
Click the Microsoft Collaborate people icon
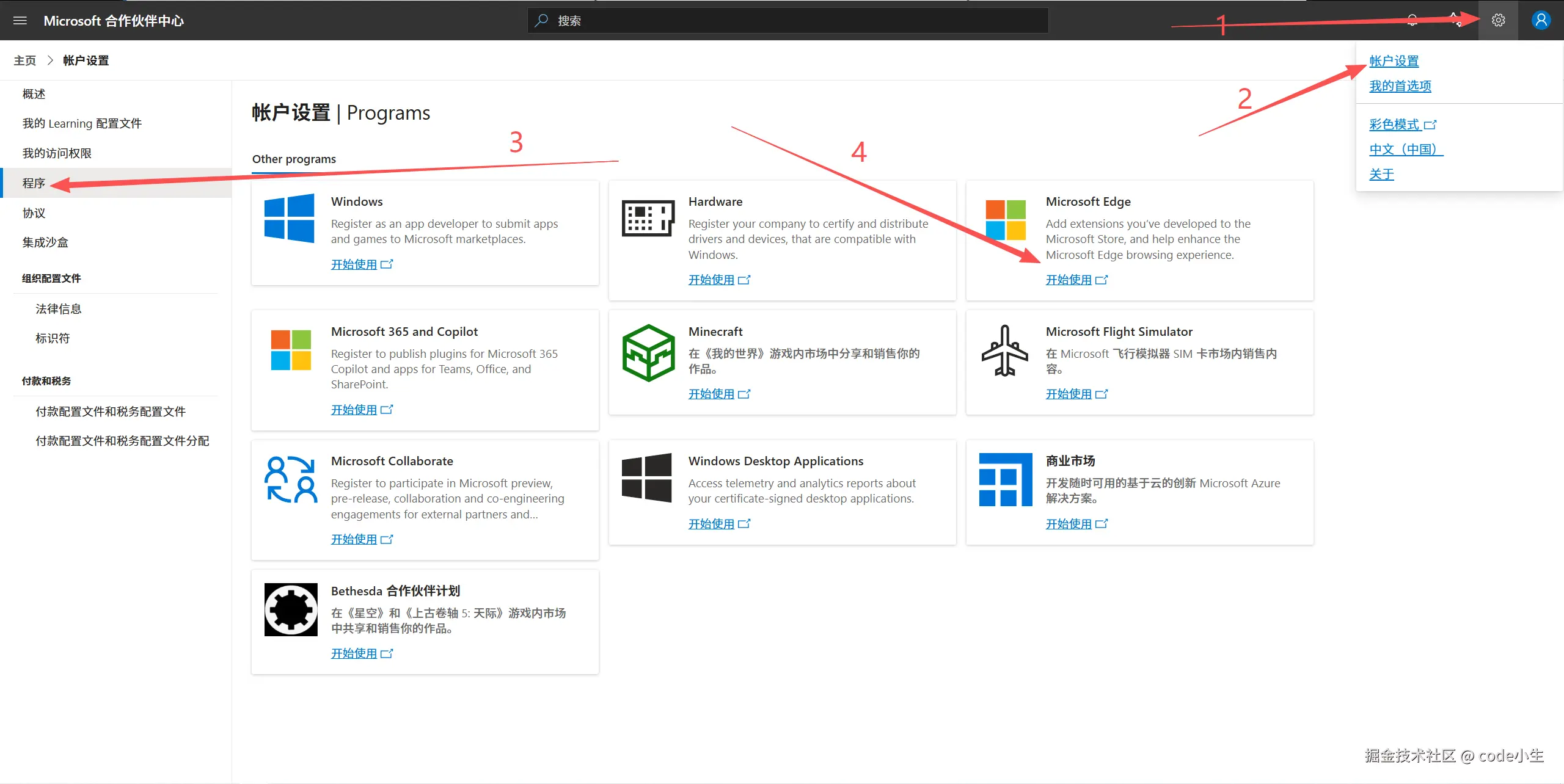291,480
